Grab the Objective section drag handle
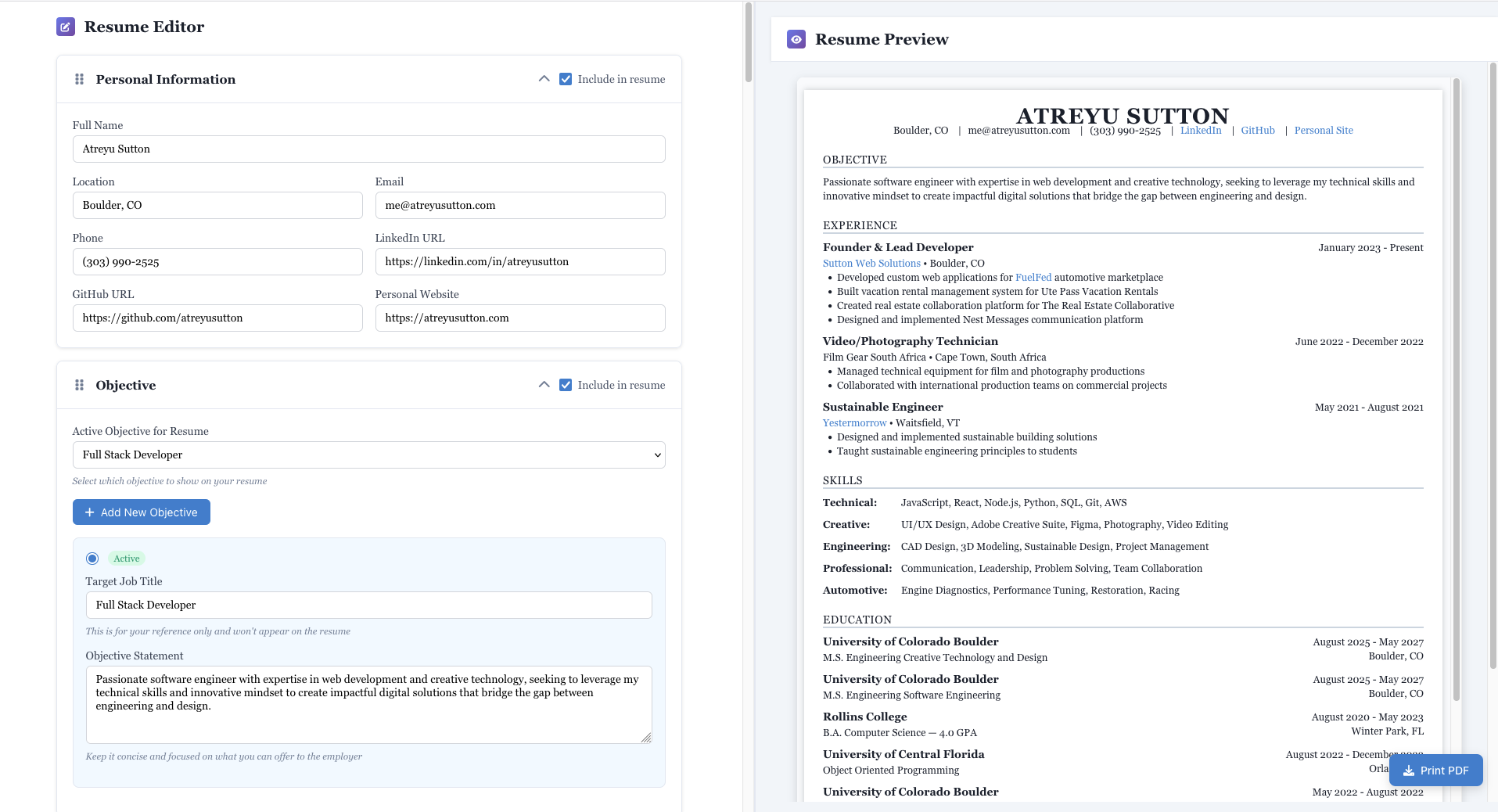Viewport: 1498px width, 812px height. 78,384
